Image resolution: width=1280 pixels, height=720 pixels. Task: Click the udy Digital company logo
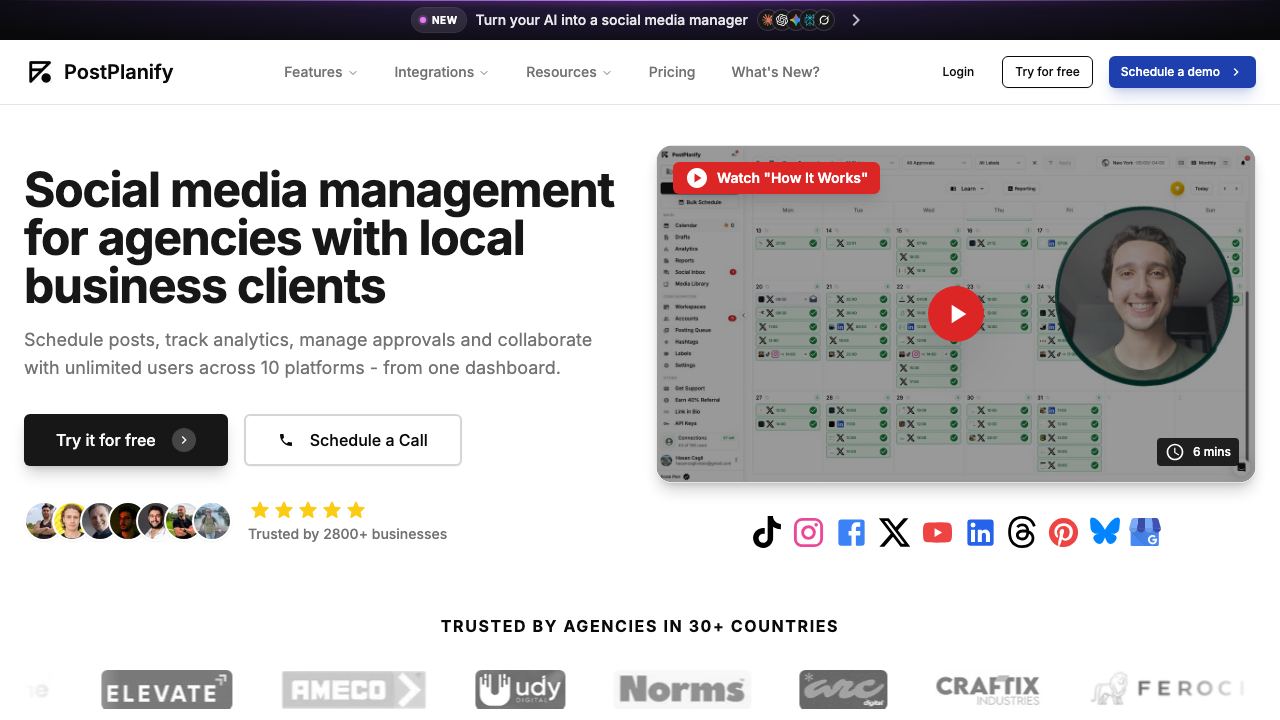tap(520, 690)
